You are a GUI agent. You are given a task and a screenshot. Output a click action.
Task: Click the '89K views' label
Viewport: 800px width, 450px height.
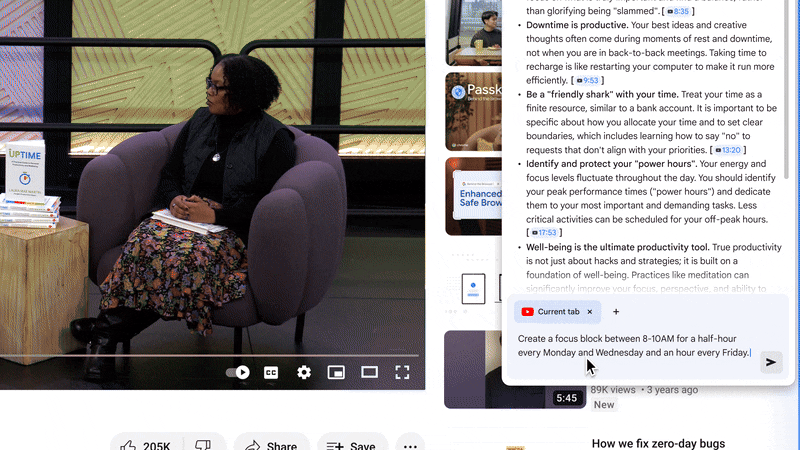613,390
